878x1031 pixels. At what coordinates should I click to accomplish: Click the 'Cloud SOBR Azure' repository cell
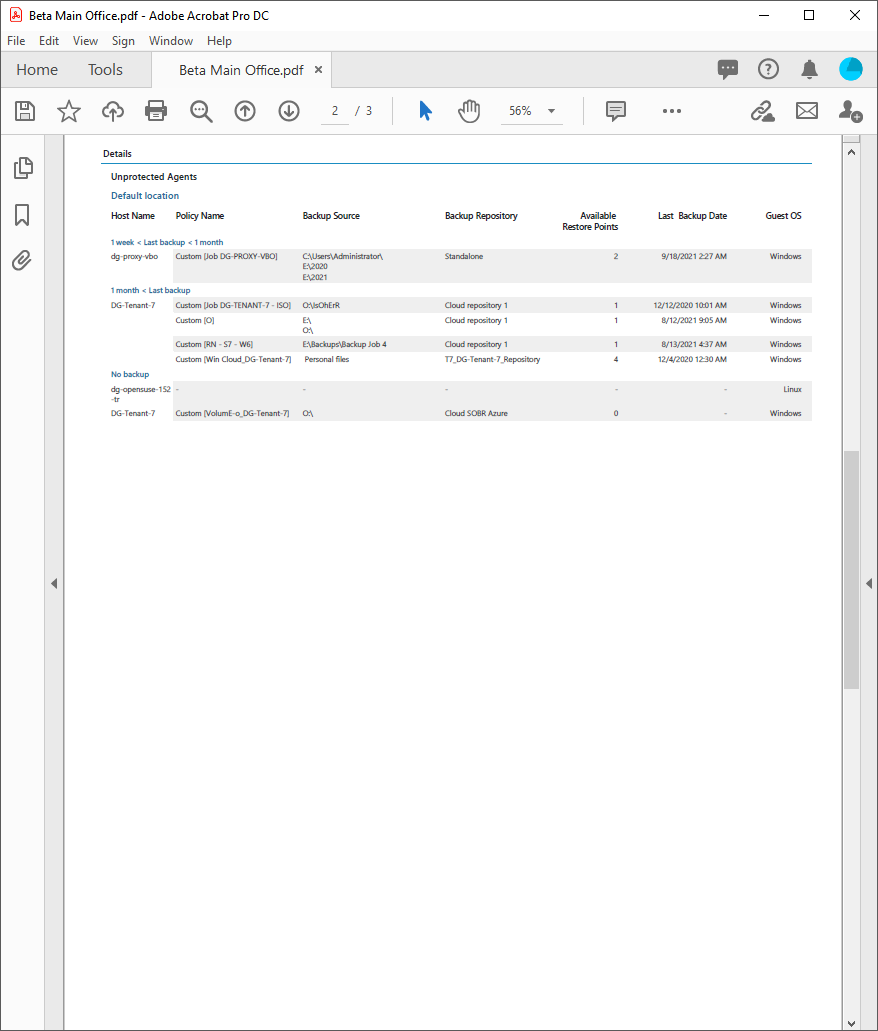click(x=476, y=414)
